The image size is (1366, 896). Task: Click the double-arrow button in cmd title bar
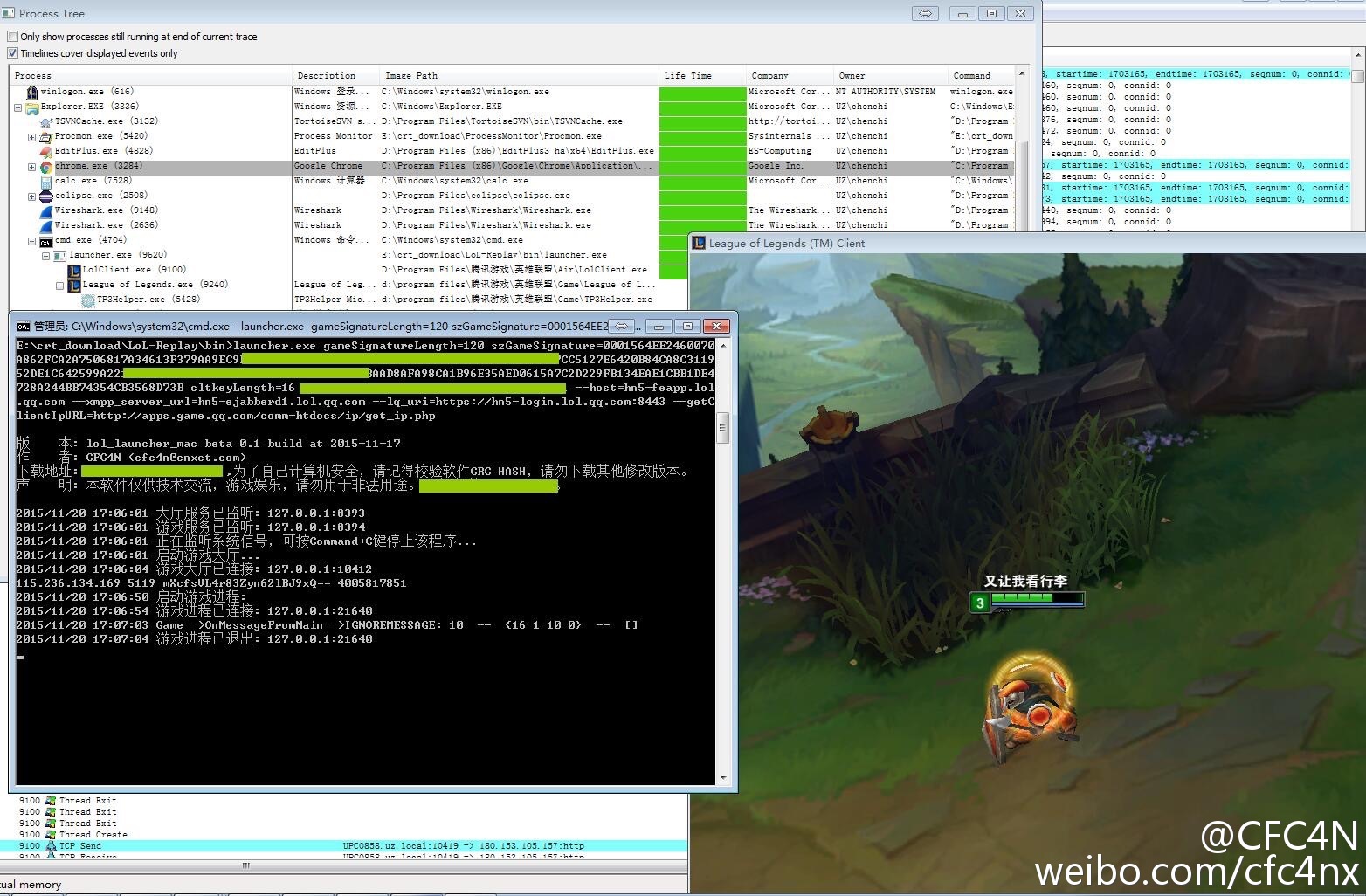621,326
